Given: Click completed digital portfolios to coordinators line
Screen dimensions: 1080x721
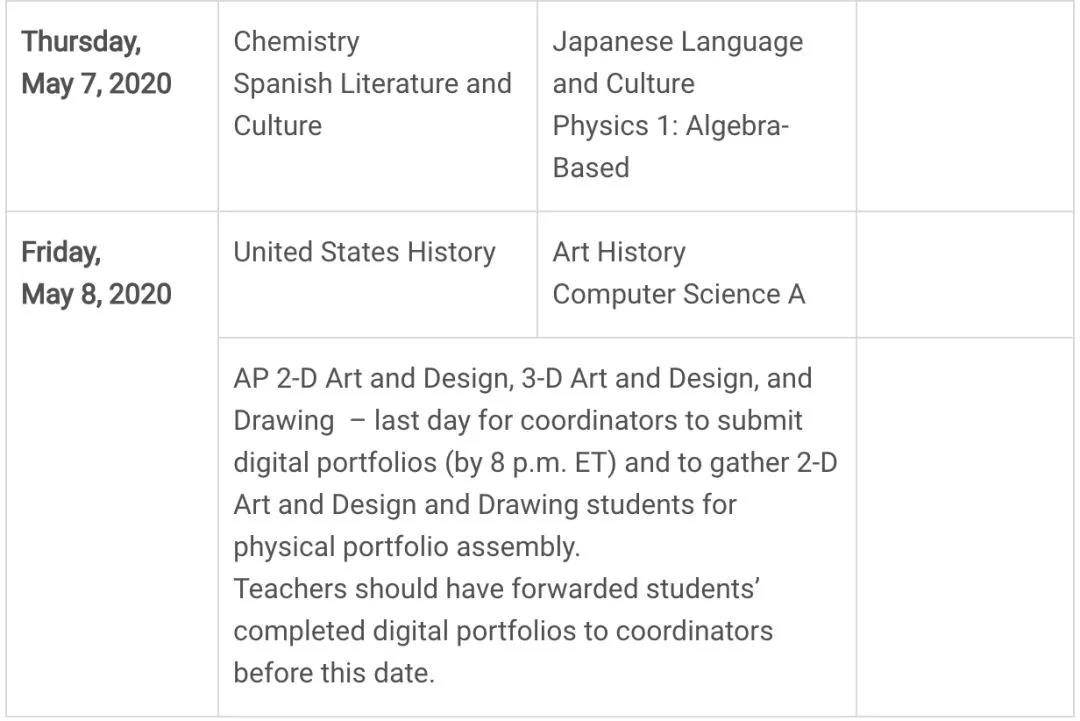Looking at the screenshot, I should tap(503, 631).
